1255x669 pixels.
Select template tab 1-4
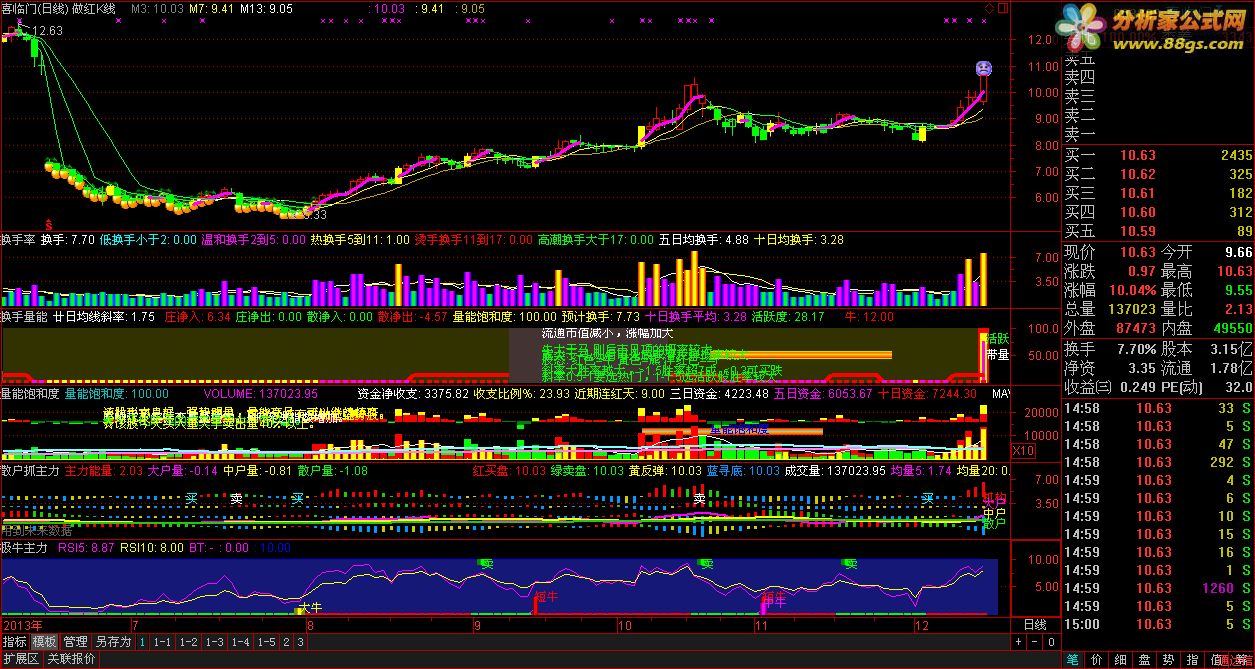tap(240, 642)
